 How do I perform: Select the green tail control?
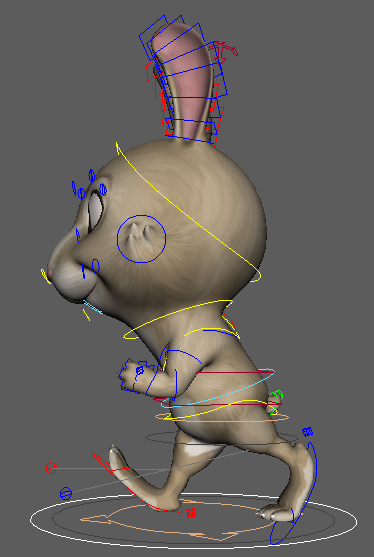coord(276,401)
